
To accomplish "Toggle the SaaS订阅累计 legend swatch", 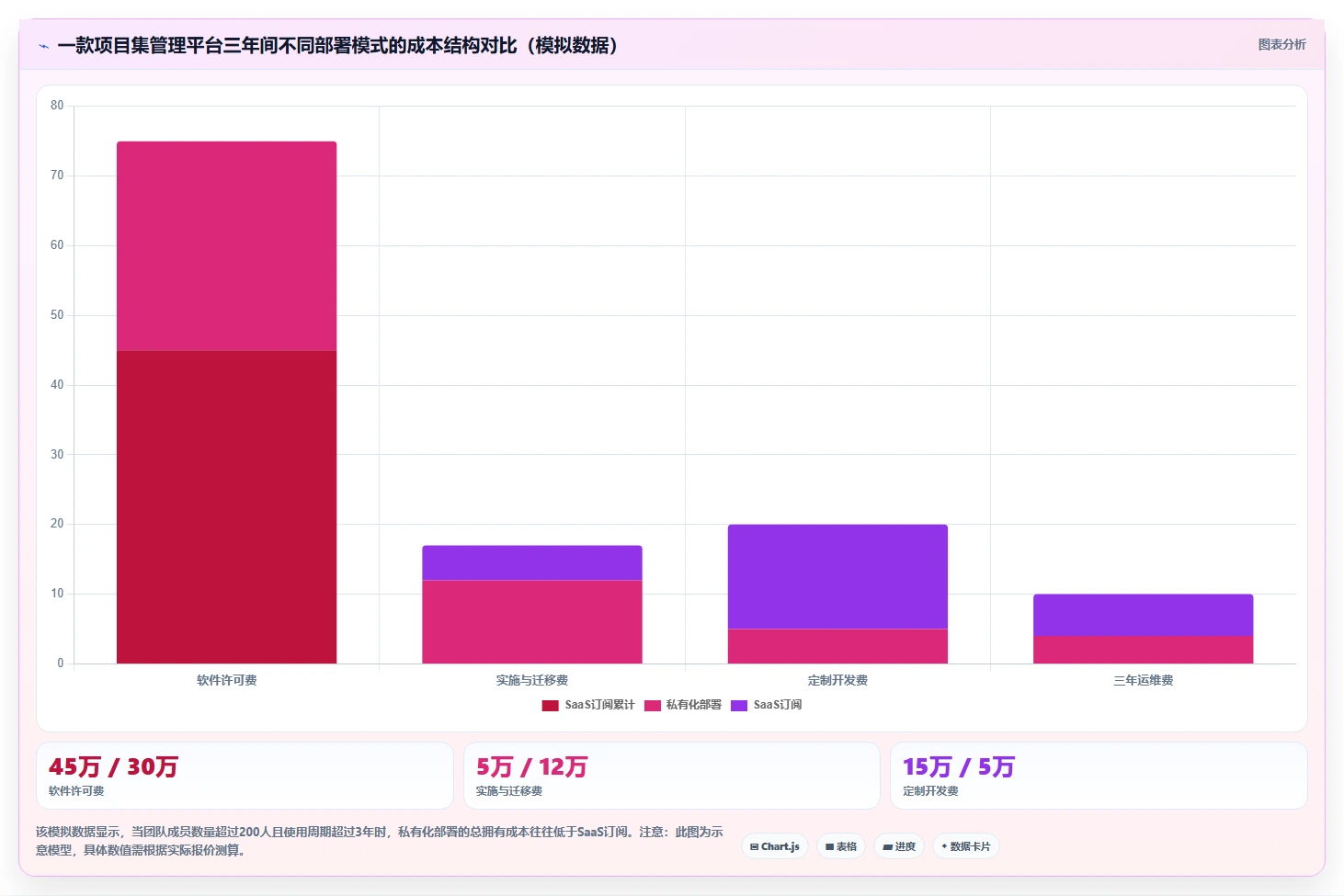I will 550,706.
